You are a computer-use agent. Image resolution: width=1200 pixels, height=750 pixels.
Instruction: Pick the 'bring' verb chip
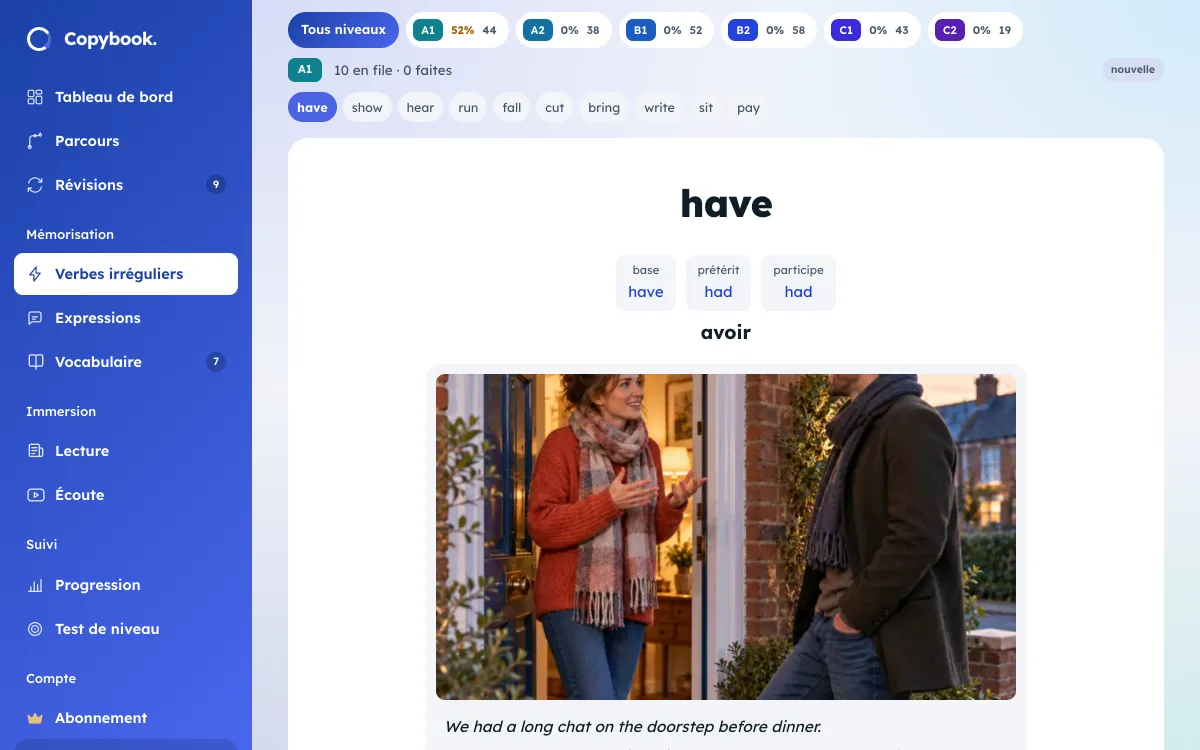604,108
